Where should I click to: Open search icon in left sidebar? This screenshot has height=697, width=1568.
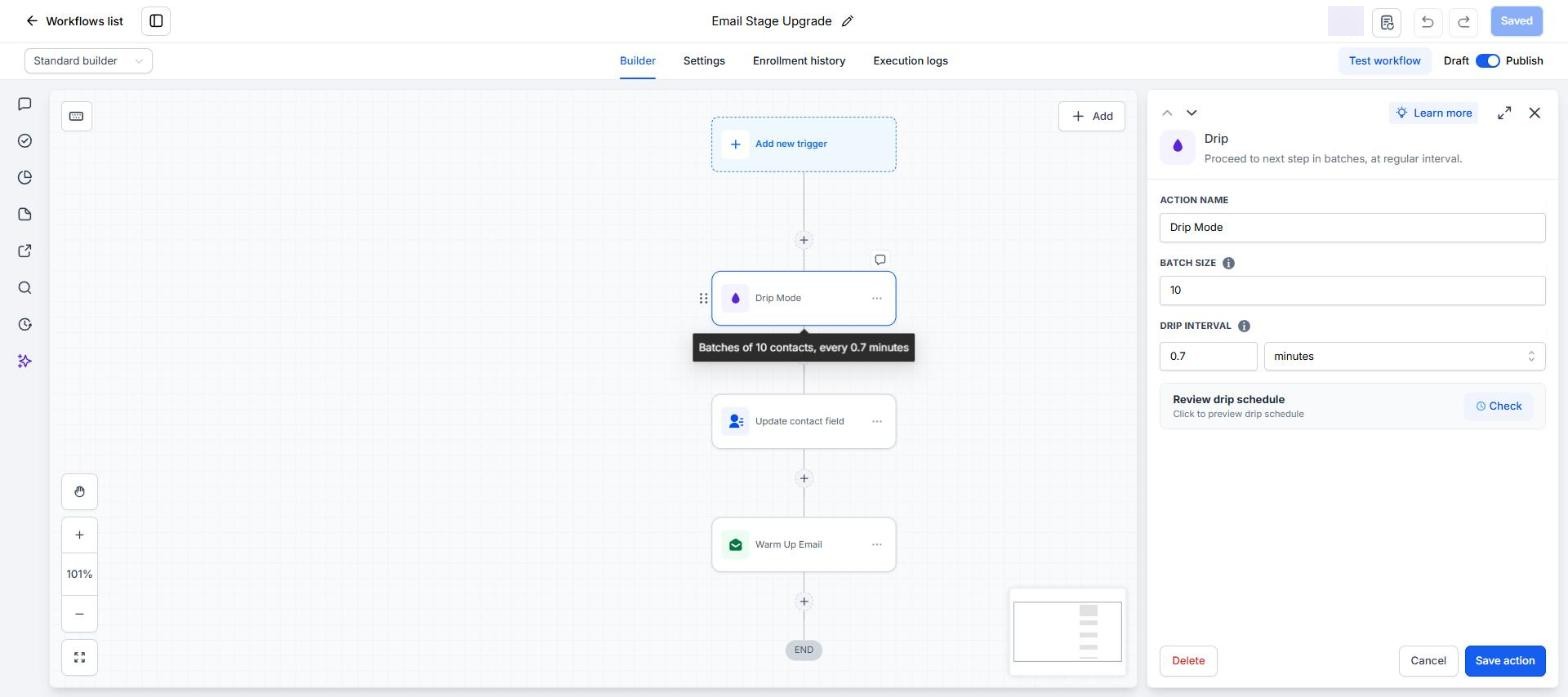point(25,288)
